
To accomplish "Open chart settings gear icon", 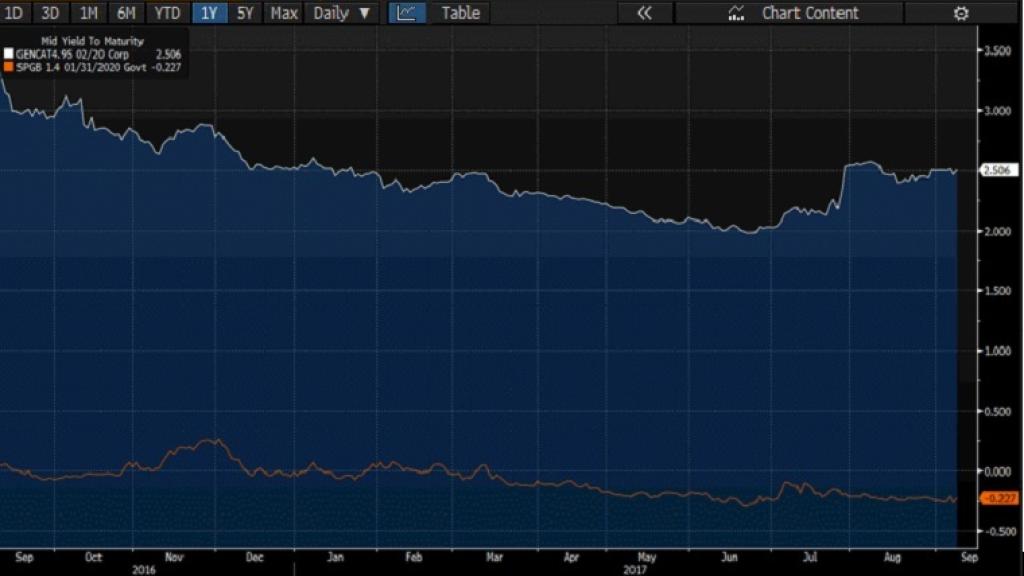I will coord(961,13).
